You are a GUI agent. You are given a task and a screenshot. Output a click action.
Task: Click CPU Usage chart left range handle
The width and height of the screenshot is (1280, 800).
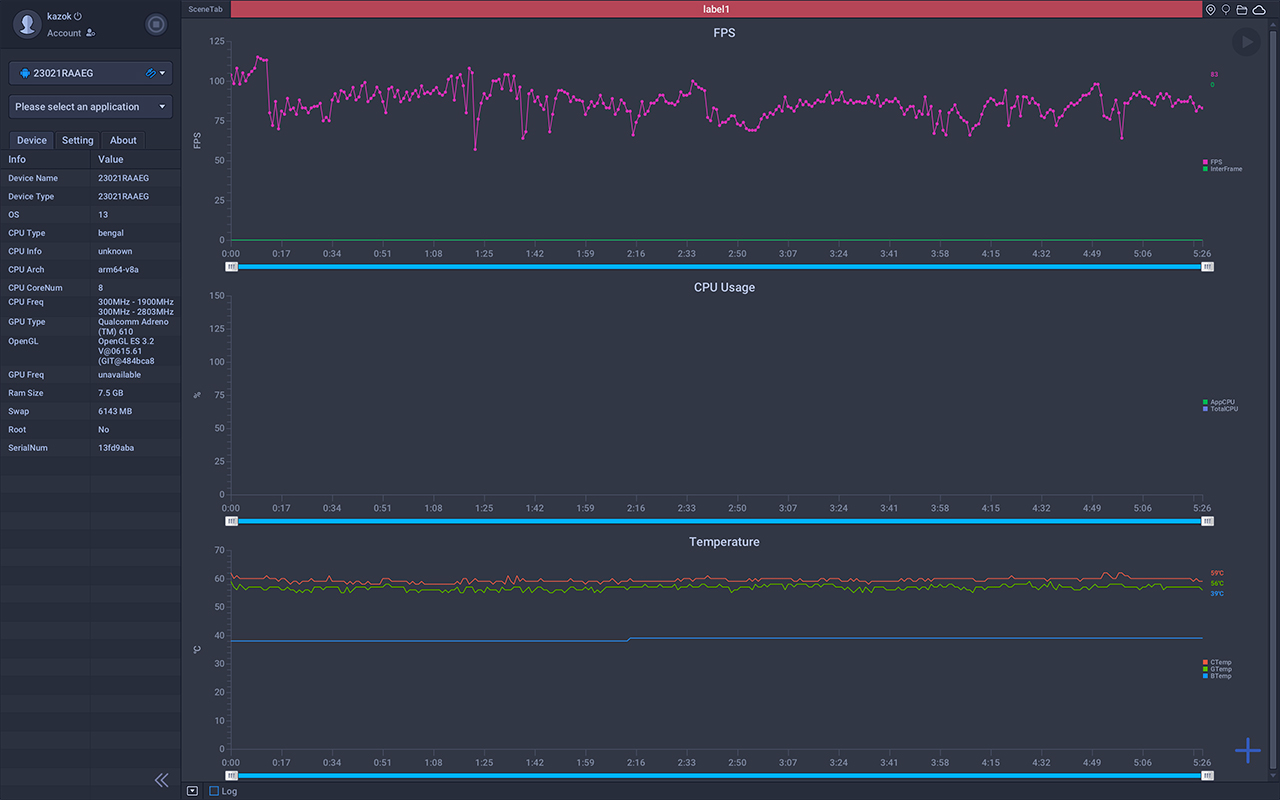232,521
